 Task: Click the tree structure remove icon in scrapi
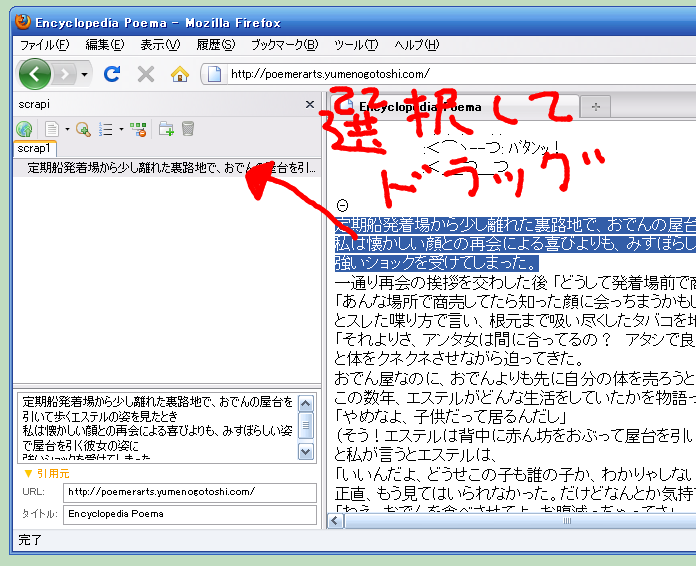138,129
